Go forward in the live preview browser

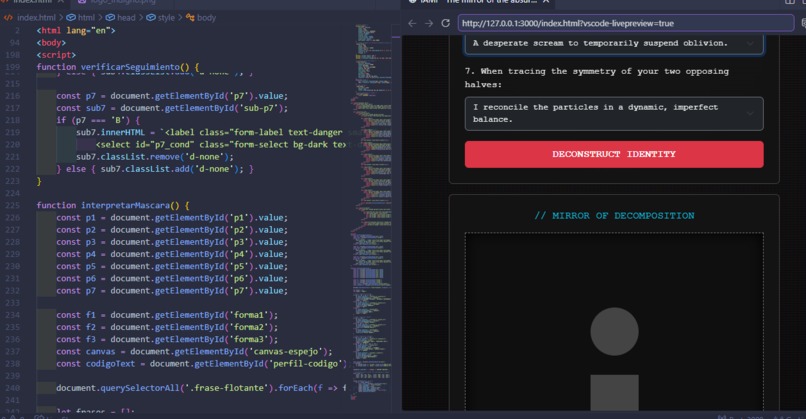[429, 23]
